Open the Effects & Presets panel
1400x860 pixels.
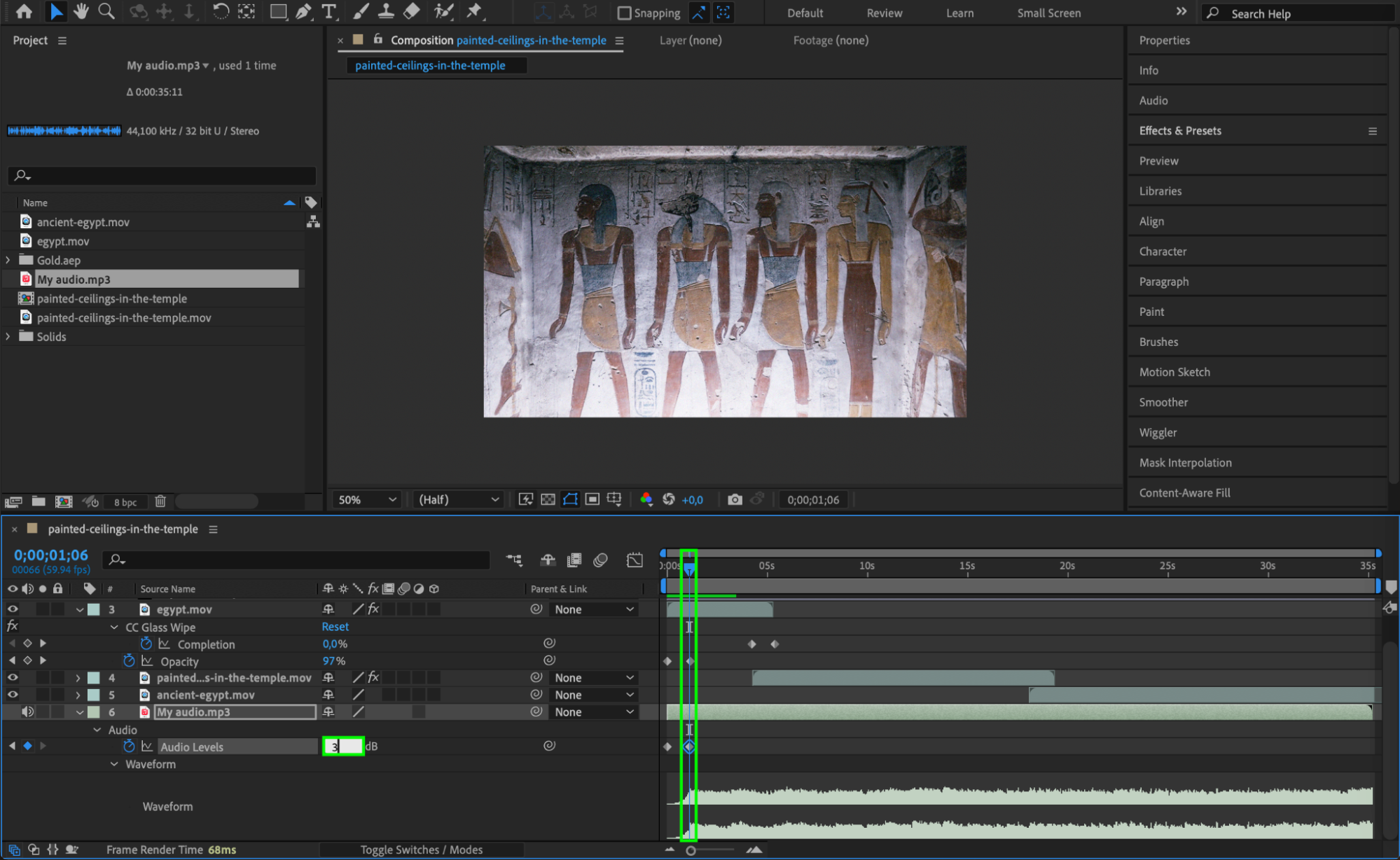point(1180,130)
